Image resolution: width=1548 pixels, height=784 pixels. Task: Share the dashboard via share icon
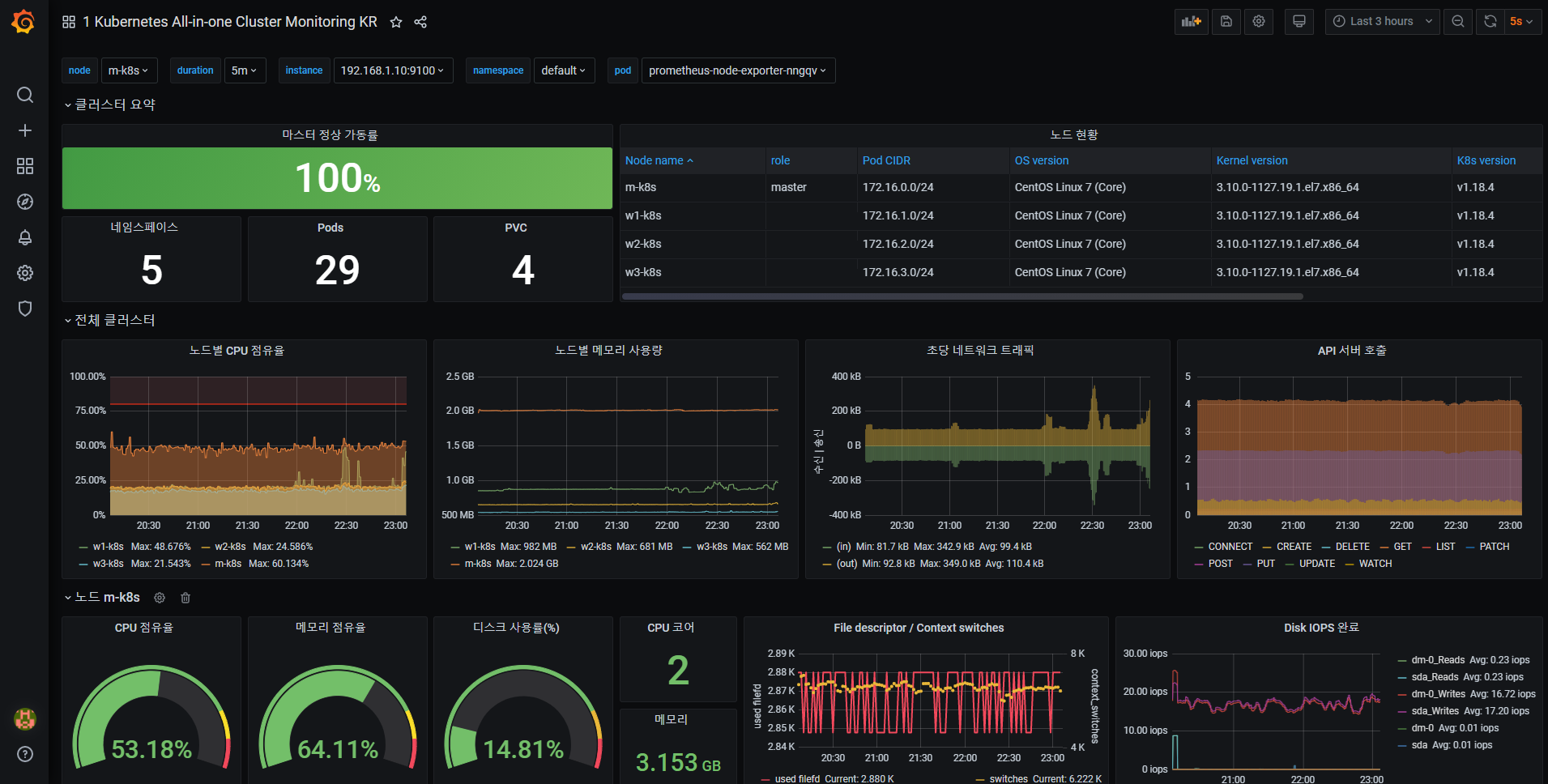click(420, 22)
